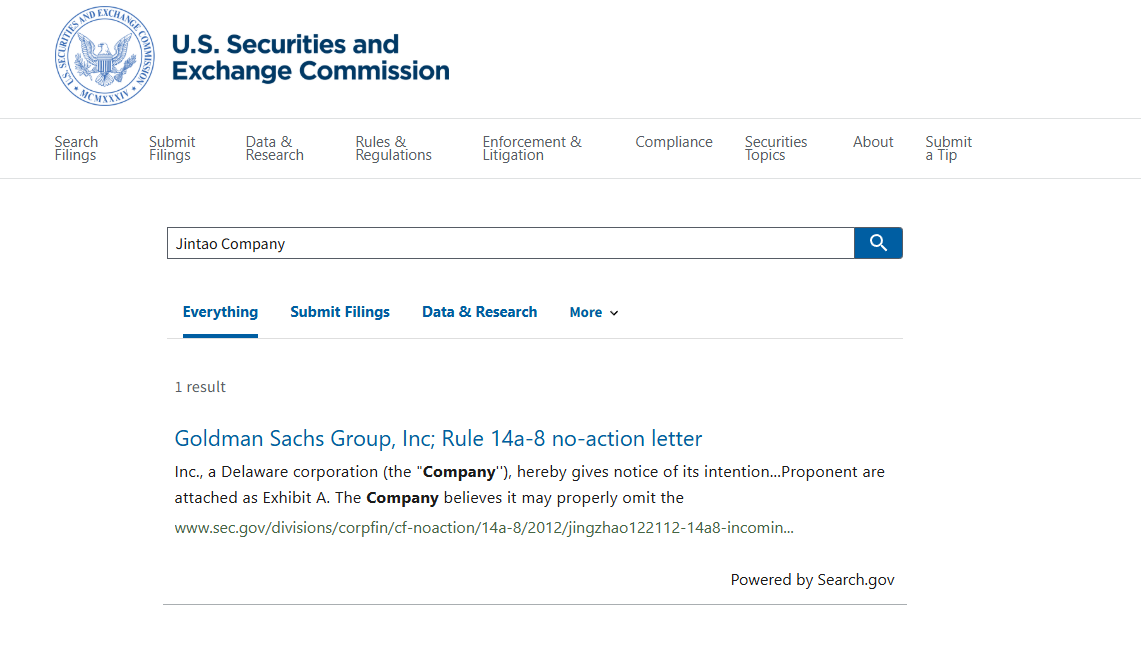The width and height of the screenshot is (1141, 656).
Task: Open the Search Filings menu
Action: point(76,148)
